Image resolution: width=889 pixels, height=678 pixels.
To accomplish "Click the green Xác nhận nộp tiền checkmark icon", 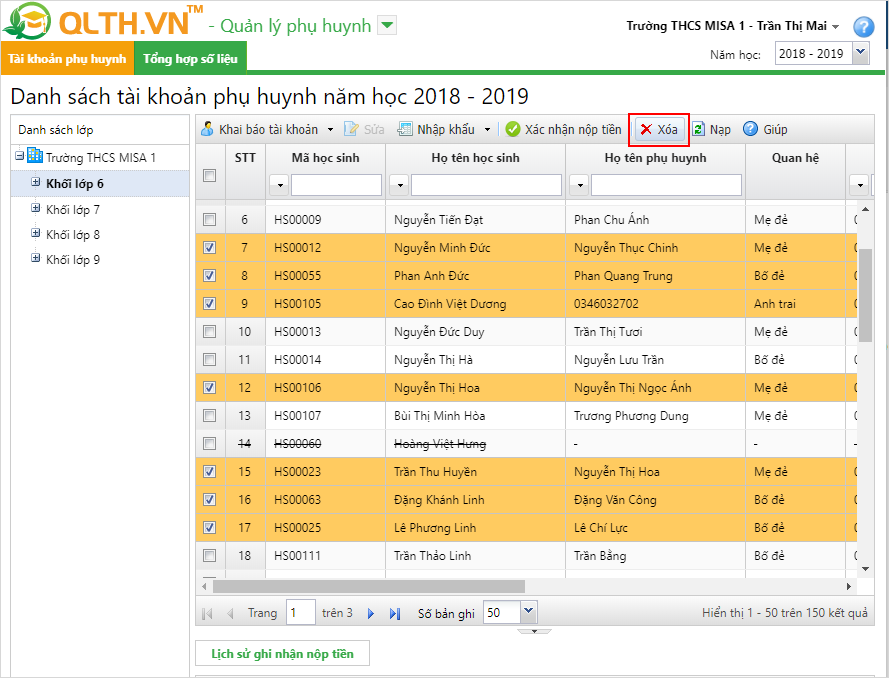I will 513,129.
